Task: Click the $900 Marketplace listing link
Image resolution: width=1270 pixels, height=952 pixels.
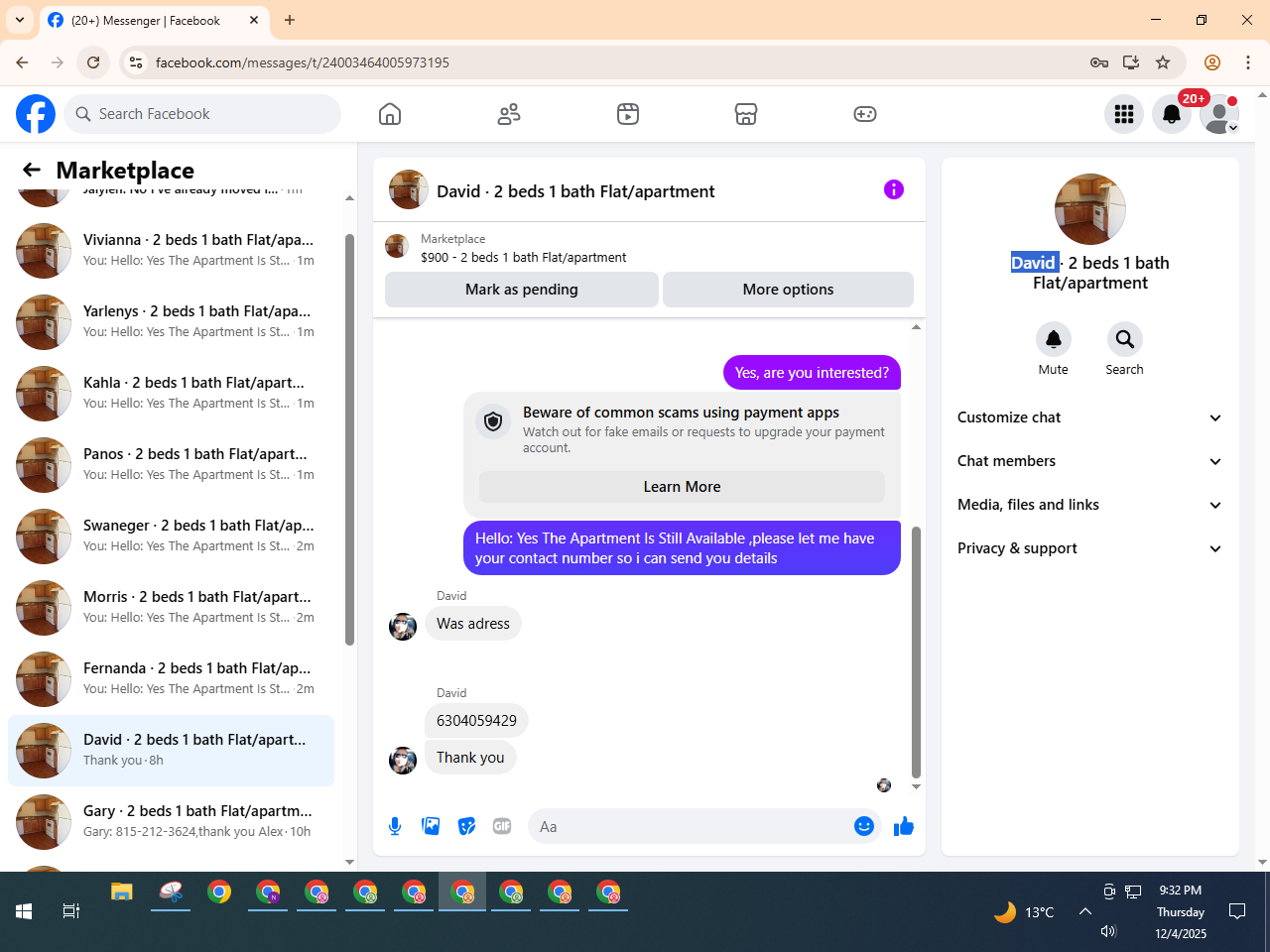Action: click(523, 257)
